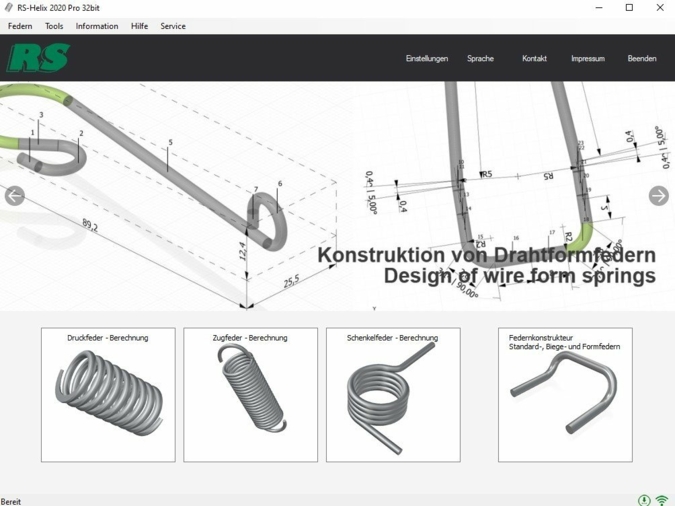This screenshot has height=506, width=675.
Task: Open Einstellungen in the header
Action: (427, 59)
